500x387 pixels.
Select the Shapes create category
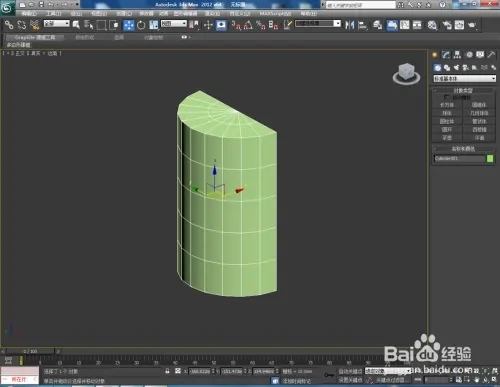(447, 68)
